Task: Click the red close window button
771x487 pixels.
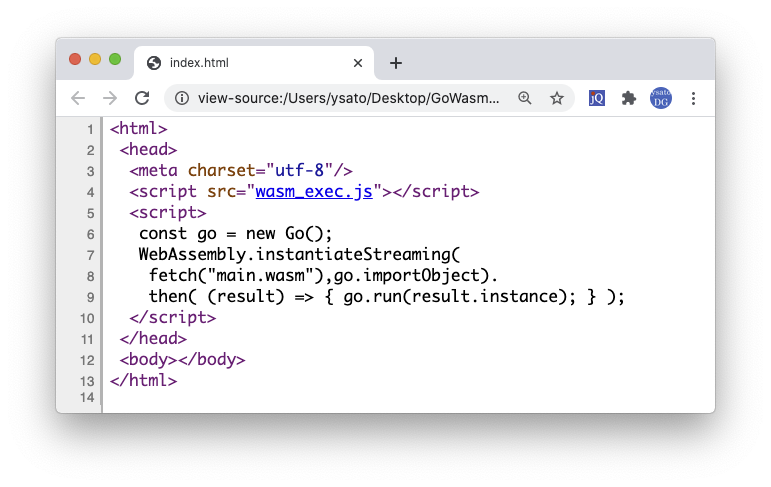Action: click(75, 59)
